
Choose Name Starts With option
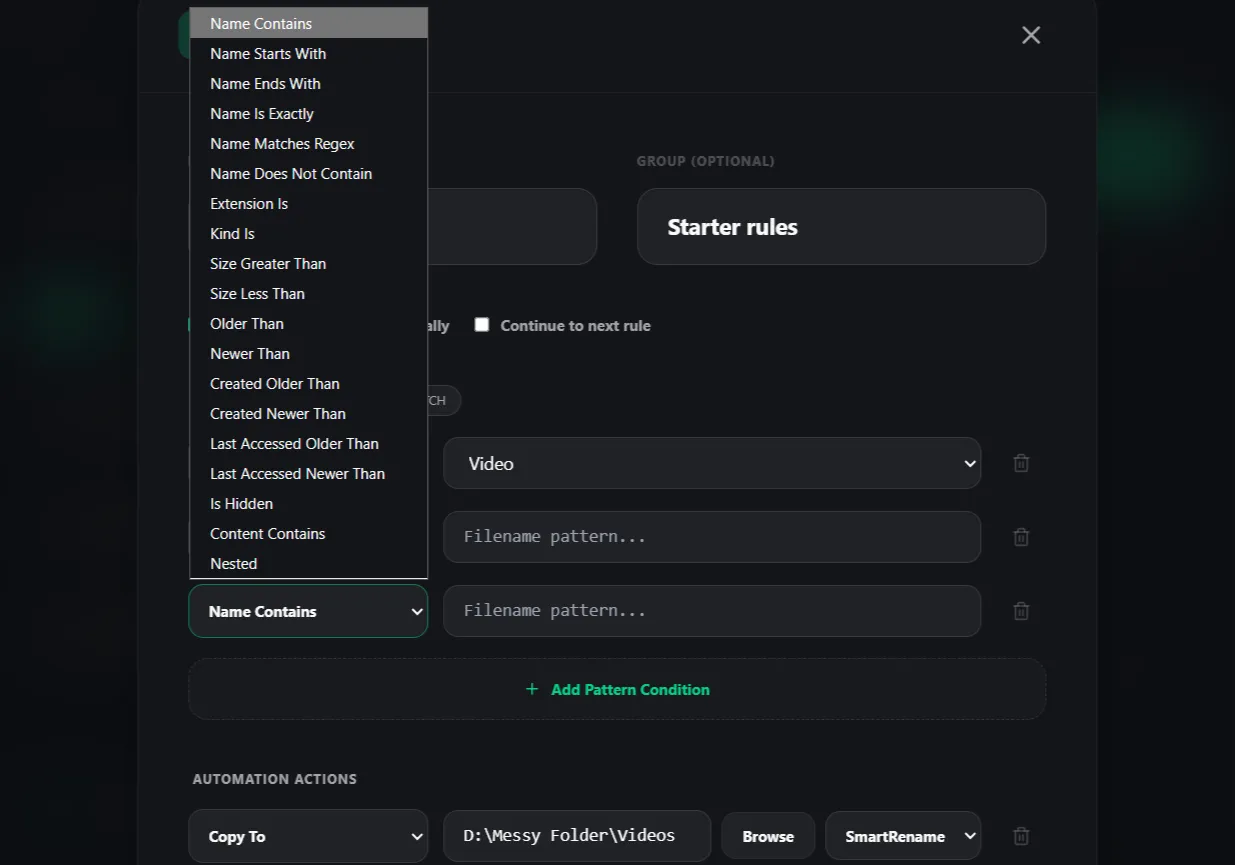[x=308, y=53]
